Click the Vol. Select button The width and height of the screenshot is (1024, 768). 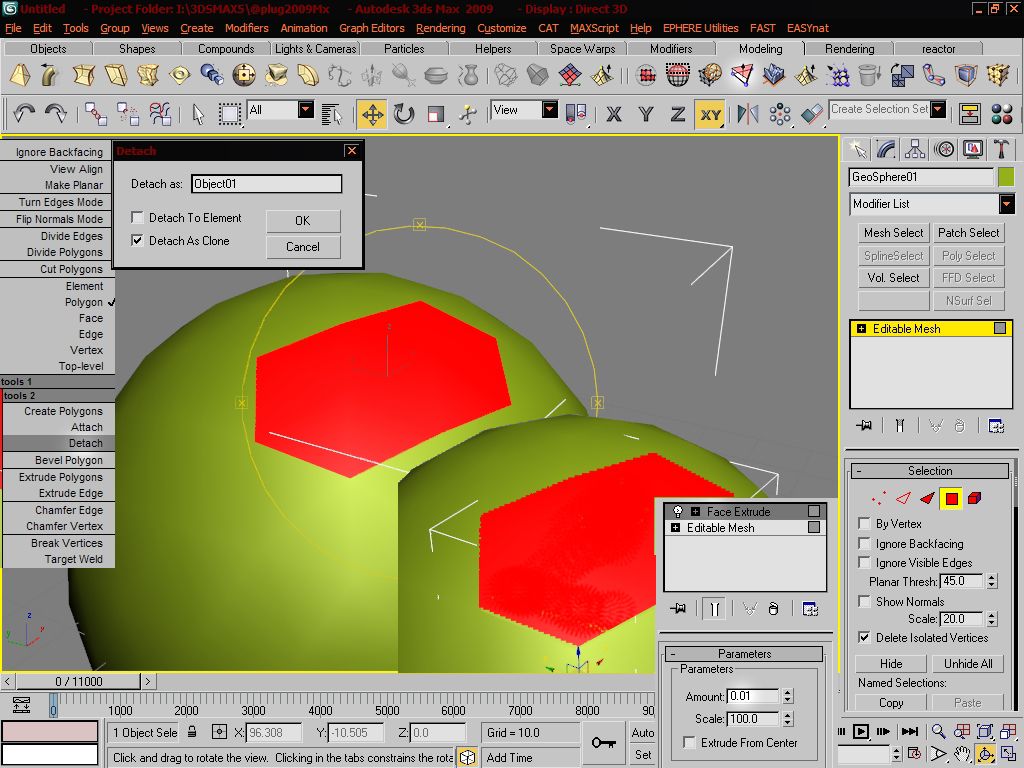[x=893, y=278]
